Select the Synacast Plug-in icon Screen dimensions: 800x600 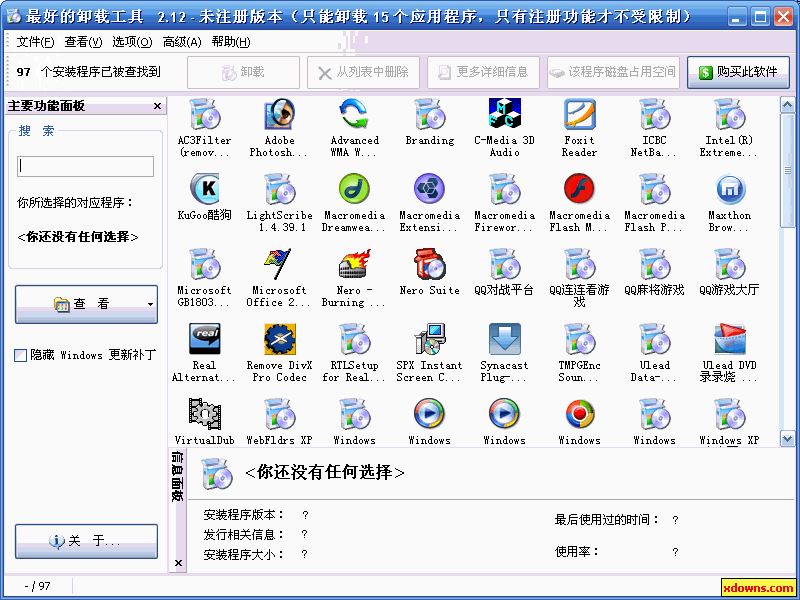[x=505, y=339]
